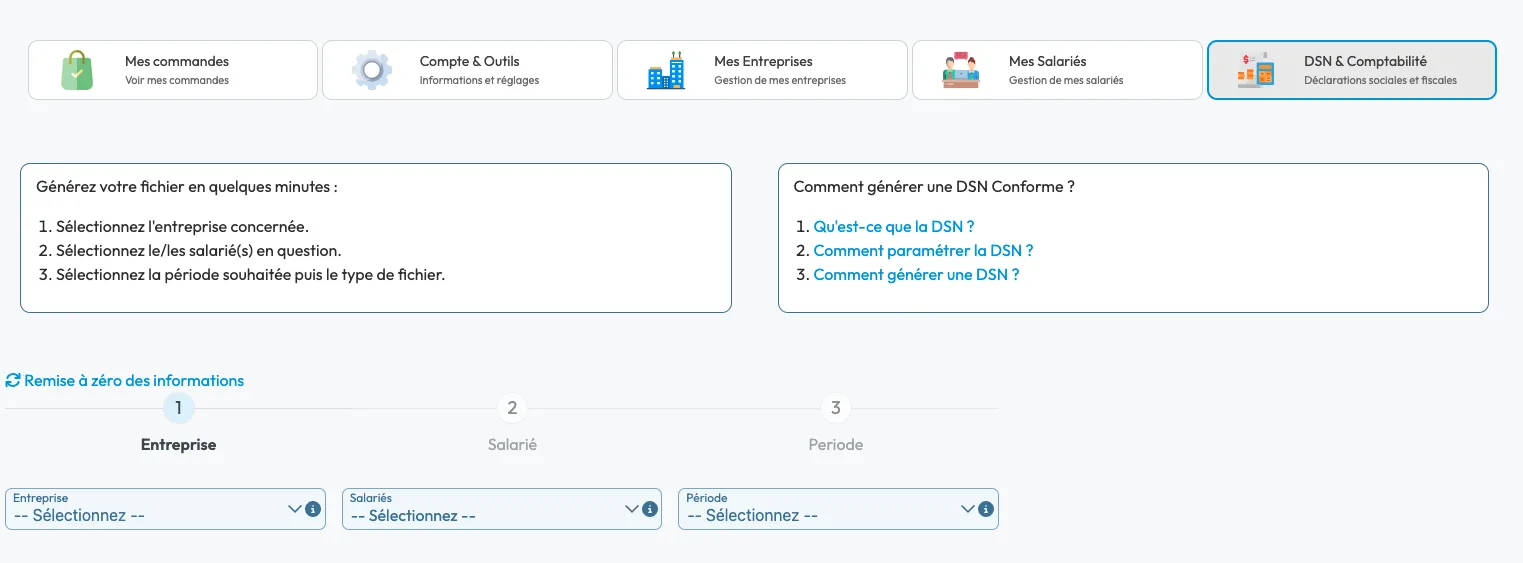Click 'Déclarations sociales et fiscales' subtitle

coord(1380,81)
